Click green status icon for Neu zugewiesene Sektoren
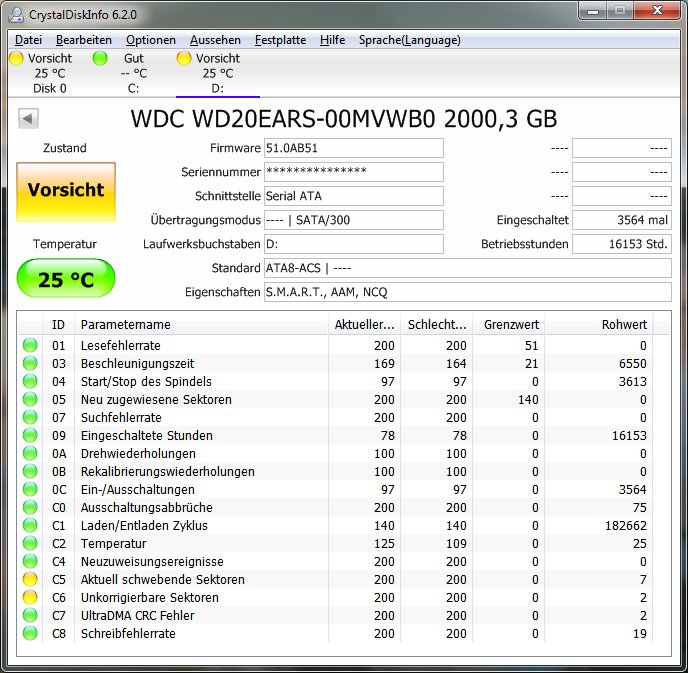Screen dimensions: 688x673 (30, 399)
